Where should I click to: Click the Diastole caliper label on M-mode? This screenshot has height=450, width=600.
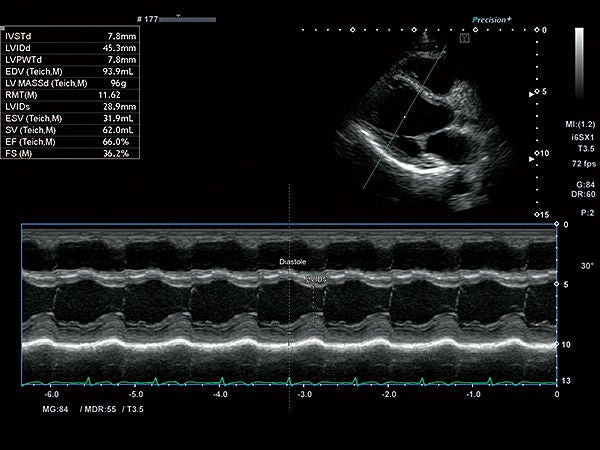tap(293, 262)
